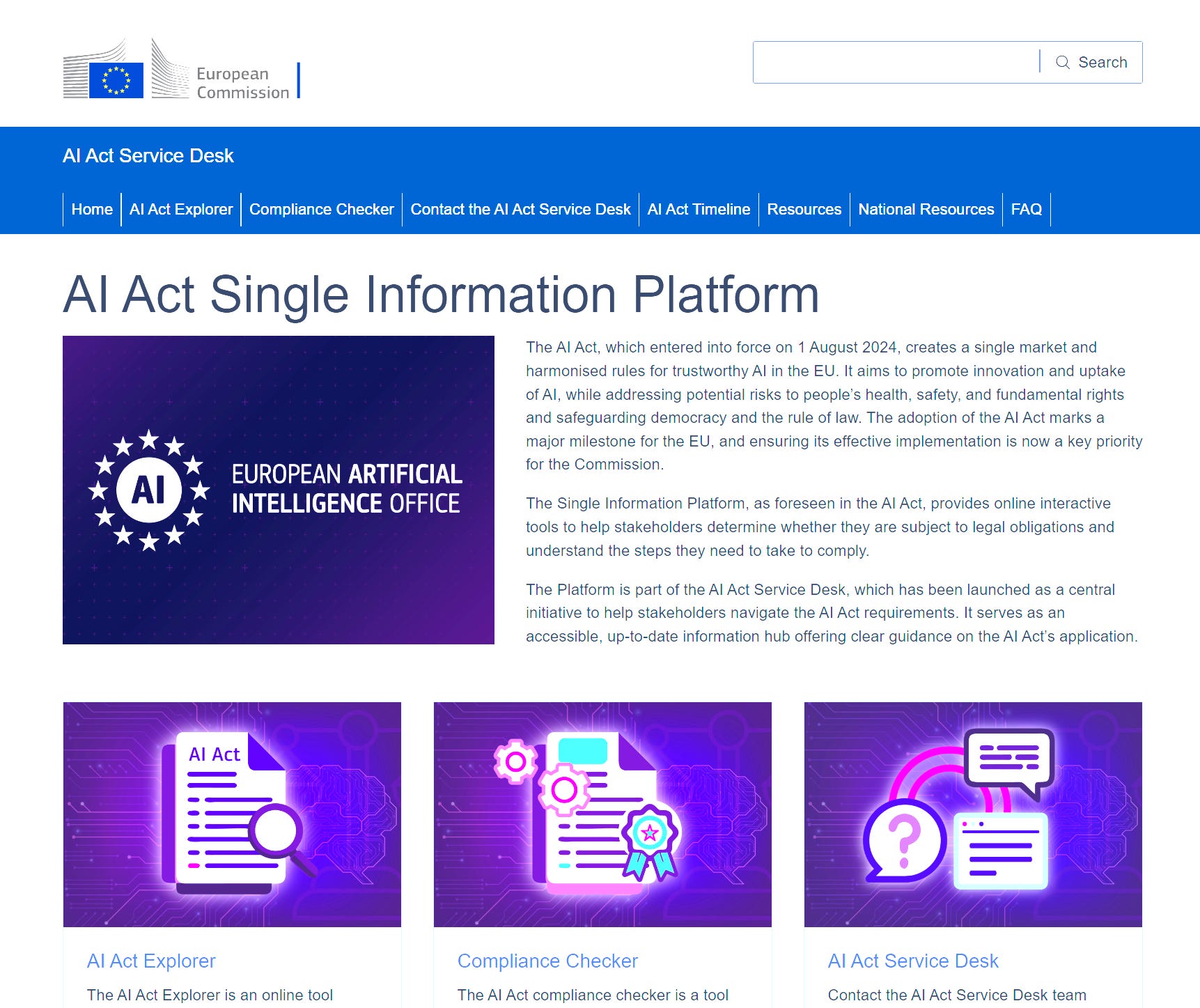The height and width of the screenshot is (1008, 1200).
Task: Open National Resources menu item
Action: 926,210
